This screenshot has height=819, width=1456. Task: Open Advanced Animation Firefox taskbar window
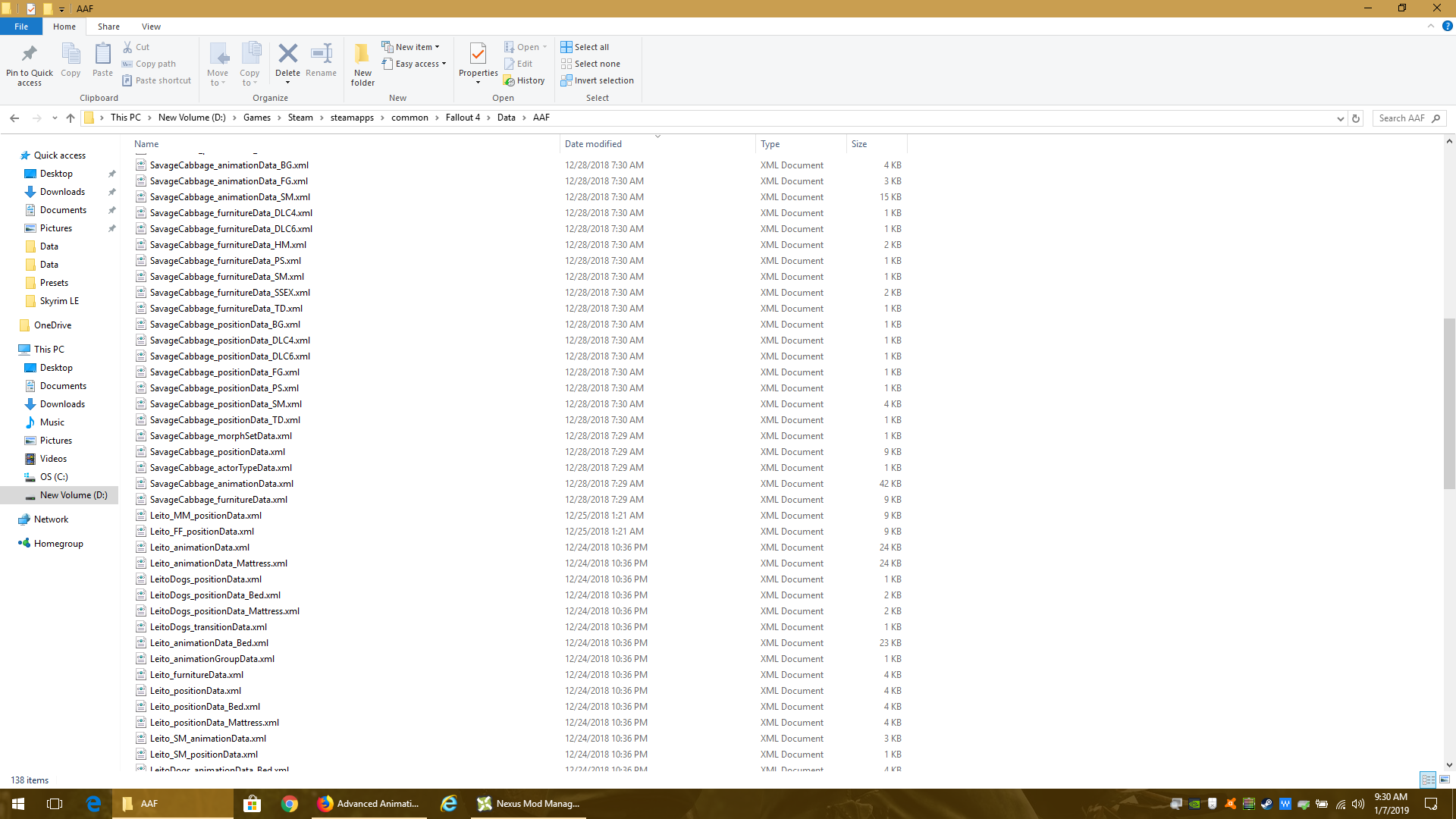[x=369, y=804]
